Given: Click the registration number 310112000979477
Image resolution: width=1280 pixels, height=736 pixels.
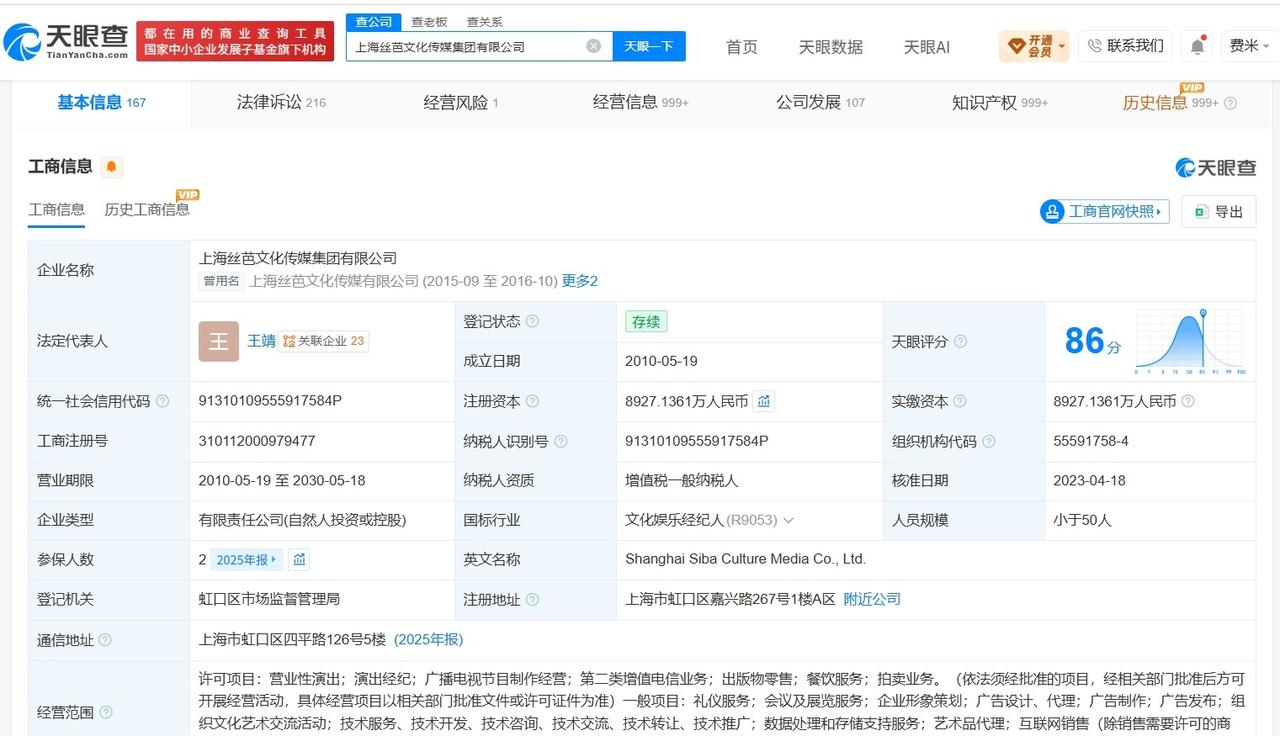Looking at the screenshot, I should (257, 441).
